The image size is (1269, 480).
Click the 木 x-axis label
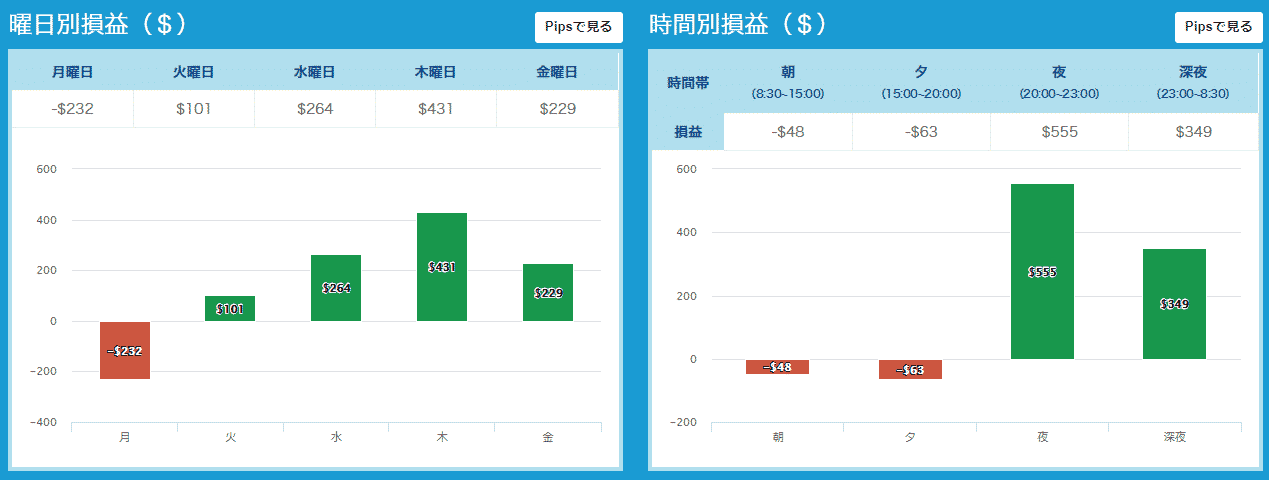442,437
